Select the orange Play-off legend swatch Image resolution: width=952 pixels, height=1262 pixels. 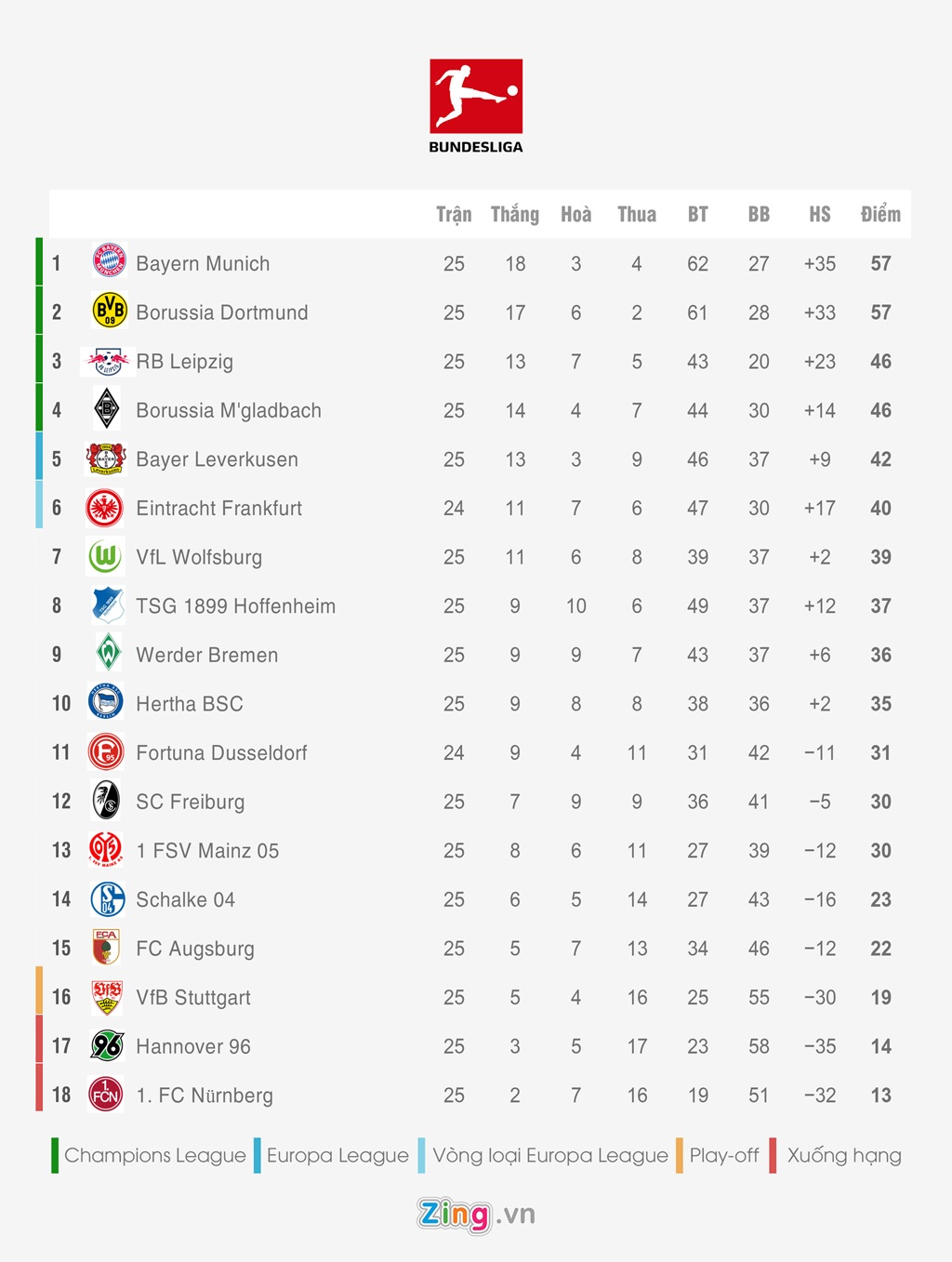click(680, 1155)
